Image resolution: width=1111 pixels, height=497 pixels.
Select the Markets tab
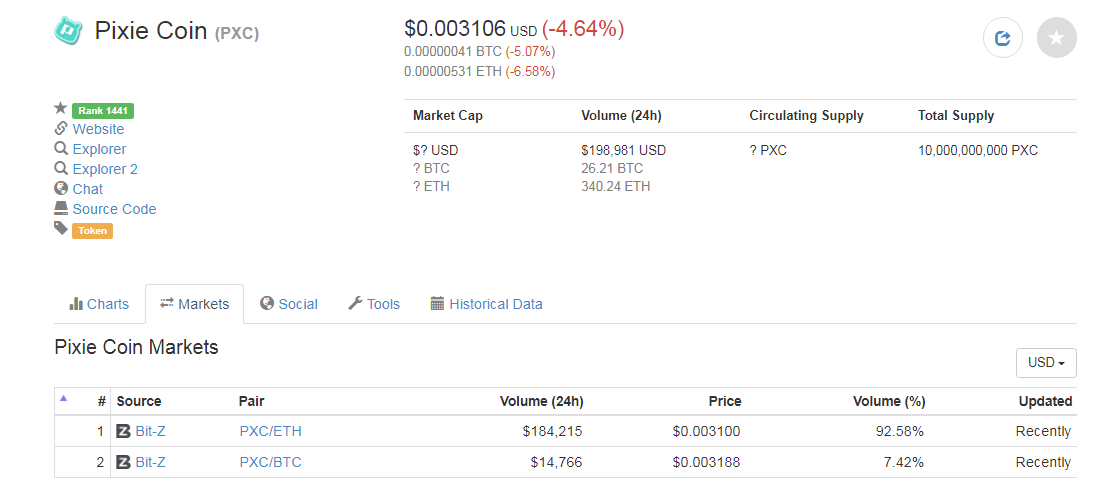pyautogui.click(x=195, y=304)
